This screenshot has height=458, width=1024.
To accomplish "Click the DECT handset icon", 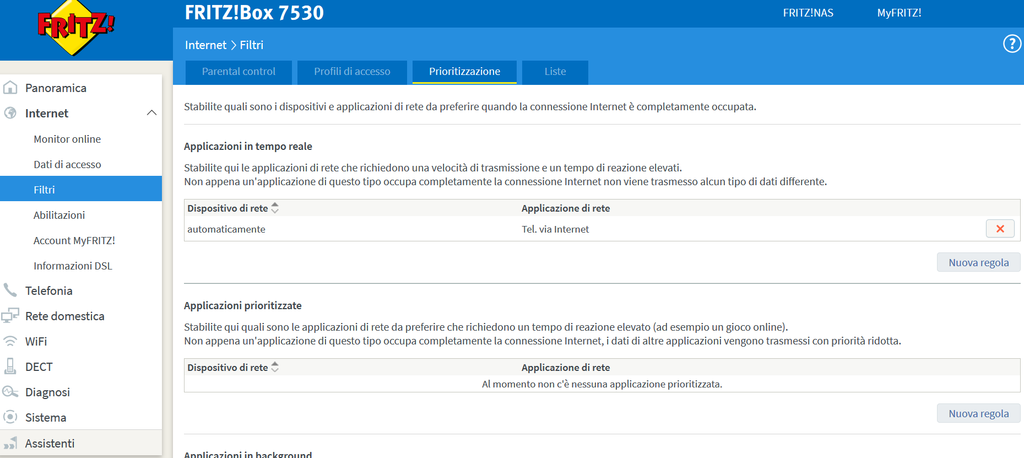I will click(10, 366).
